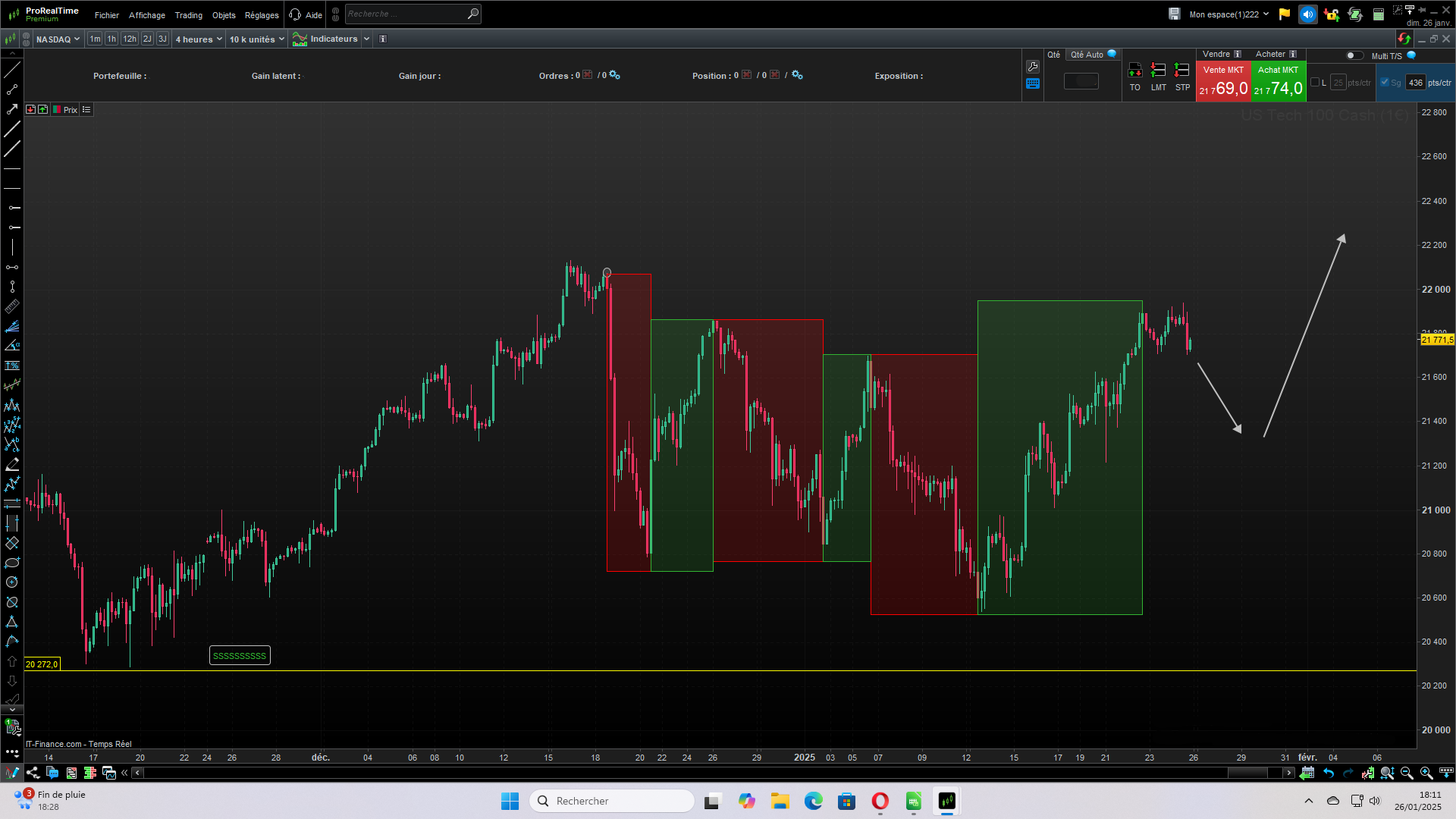Click the zoom out magnifier icon
1456x819 pixels.
click(1407, 773)
